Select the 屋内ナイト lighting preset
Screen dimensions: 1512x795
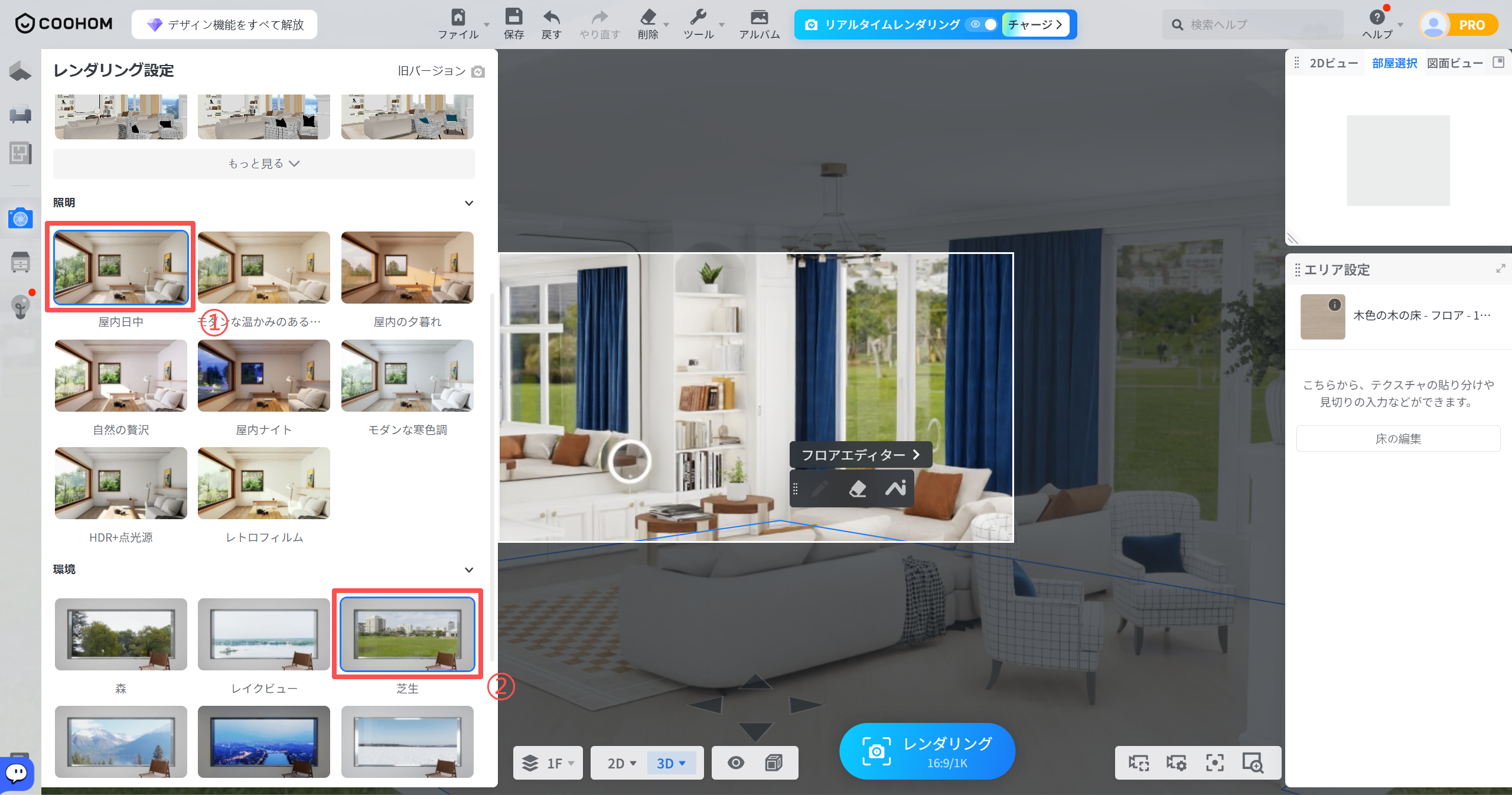[x=264, y=376]
